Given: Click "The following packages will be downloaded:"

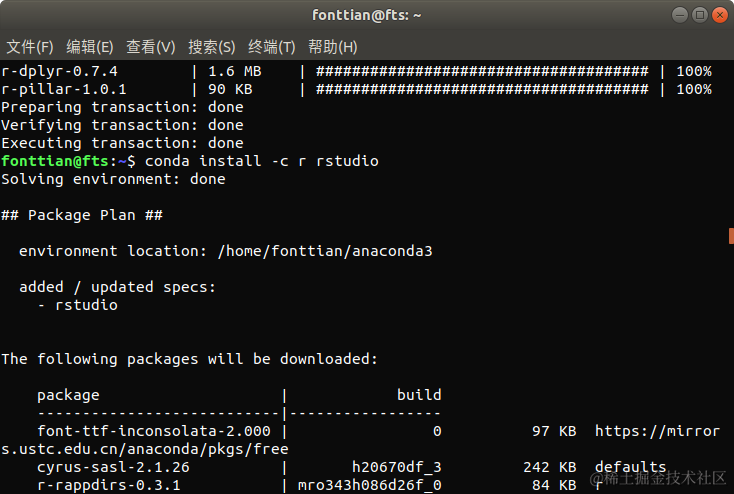Looking at the screenshot, I should 189,359.
